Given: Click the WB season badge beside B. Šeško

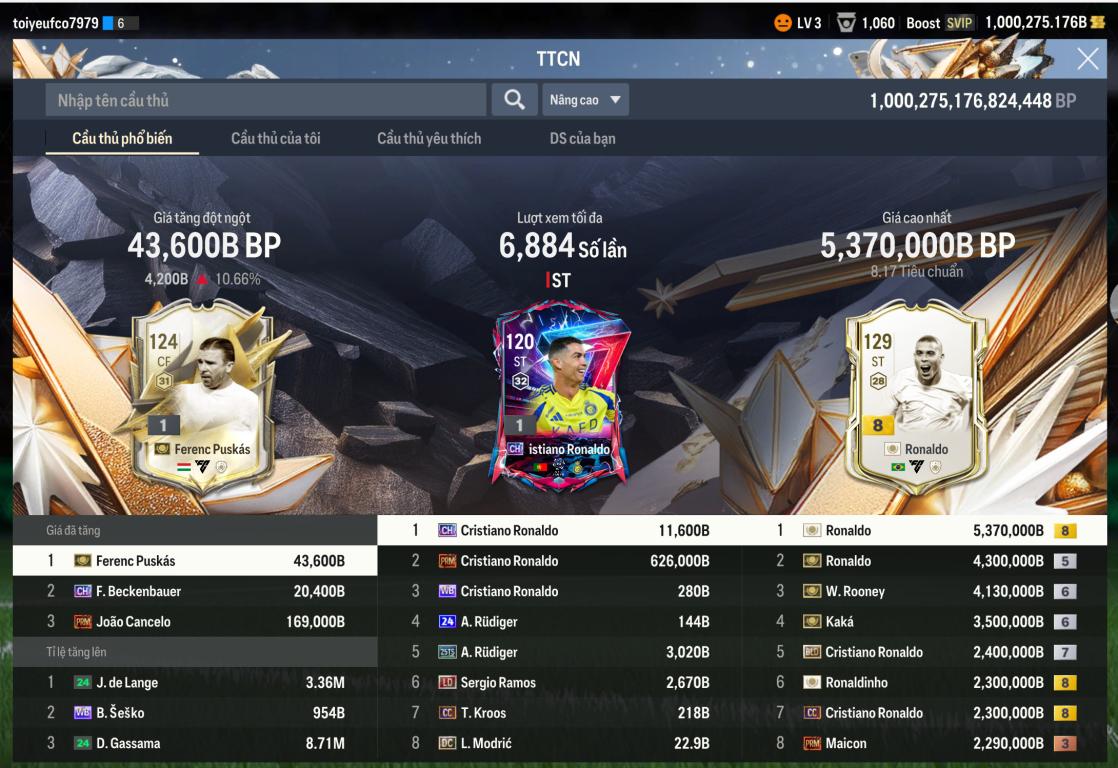Looking at the screenshot, I should [x=83, y=712].
